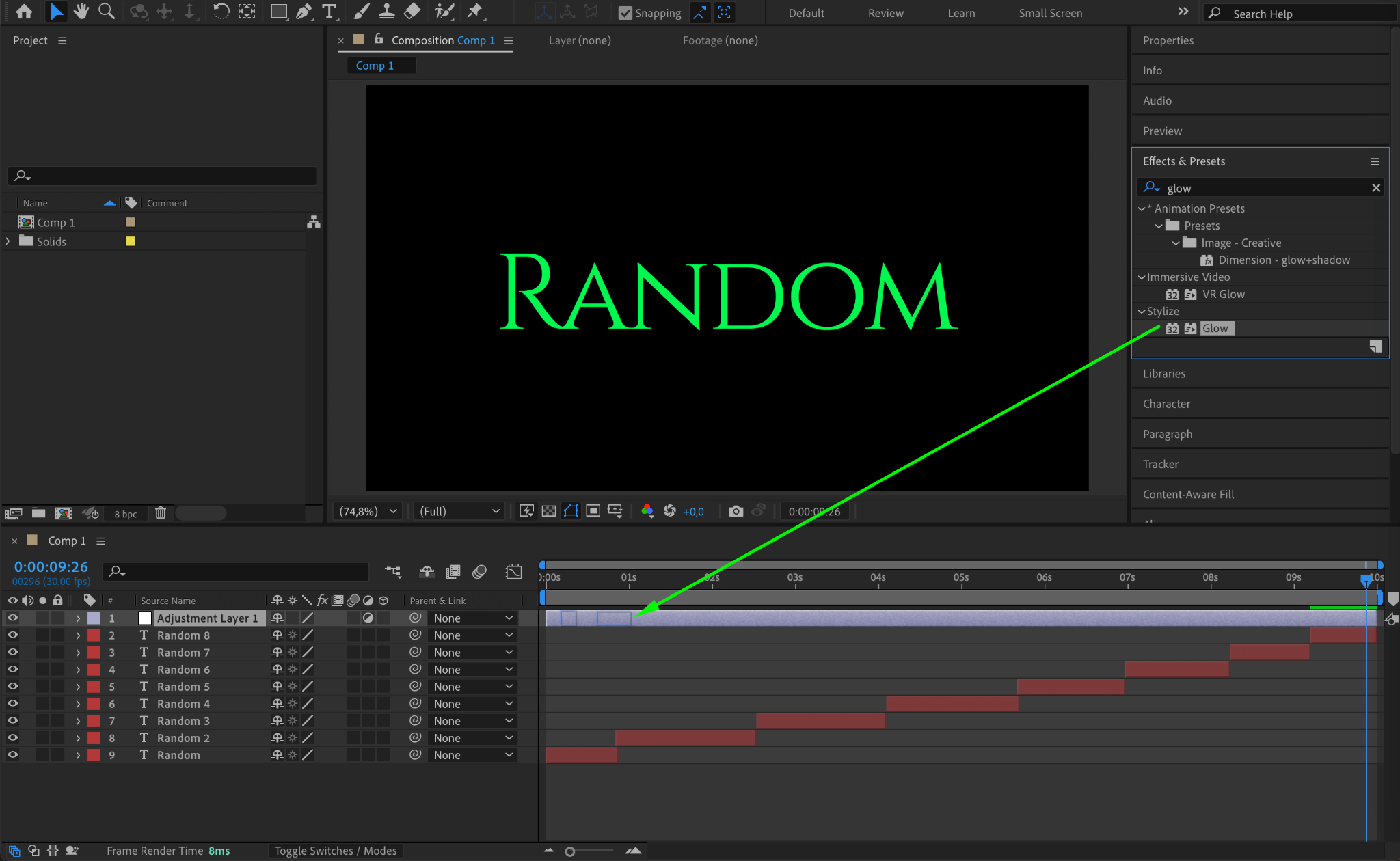Select the Eraser tool

(412, 11)
